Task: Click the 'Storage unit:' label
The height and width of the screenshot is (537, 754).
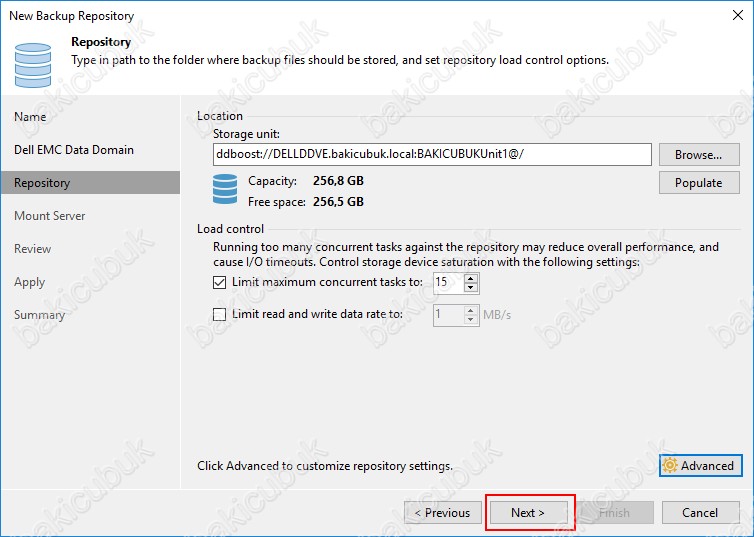Action: (x=246, y=134)
